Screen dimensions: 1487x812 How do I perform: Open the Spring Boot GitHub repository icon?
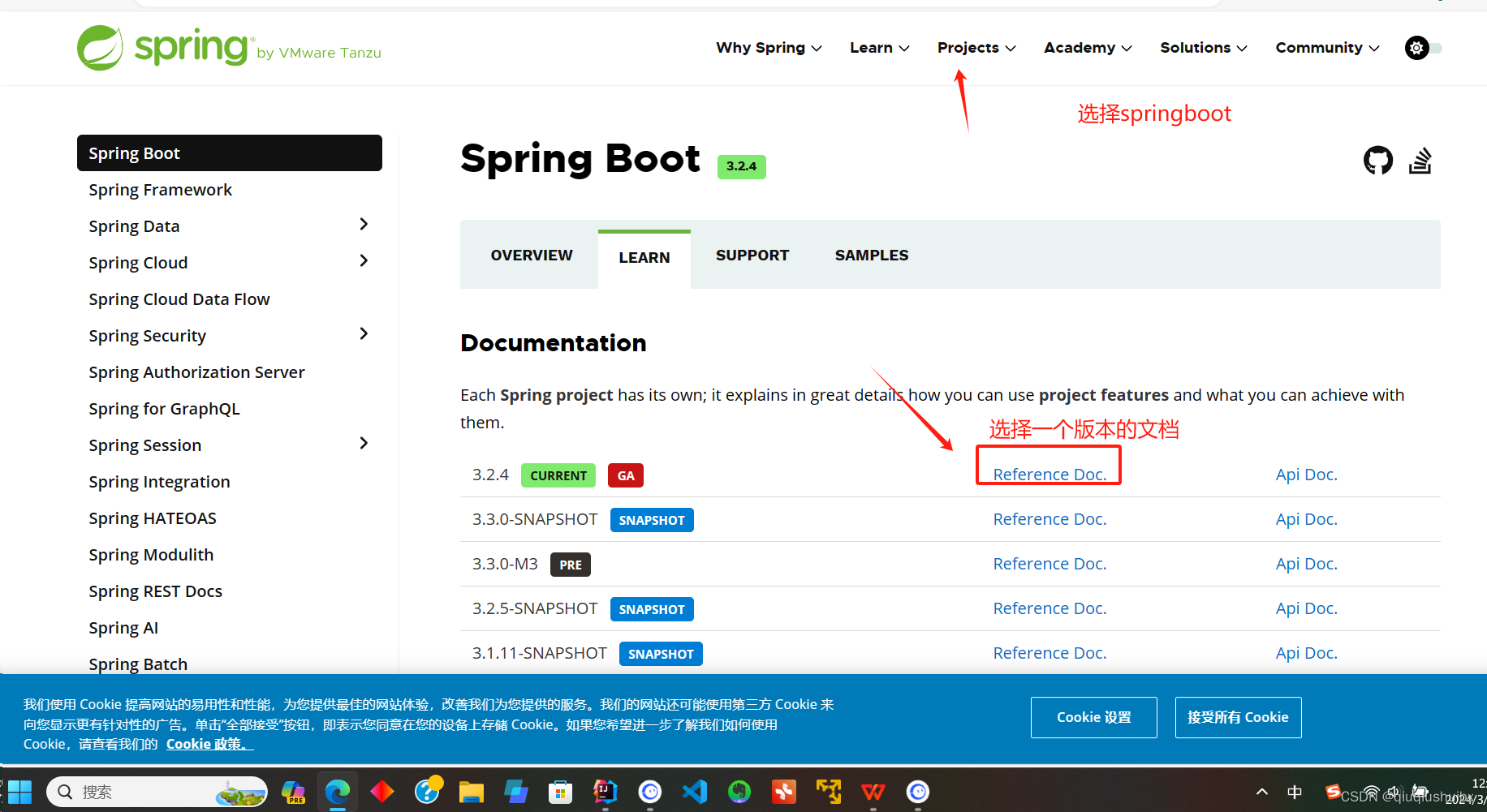click(1377, 161)
